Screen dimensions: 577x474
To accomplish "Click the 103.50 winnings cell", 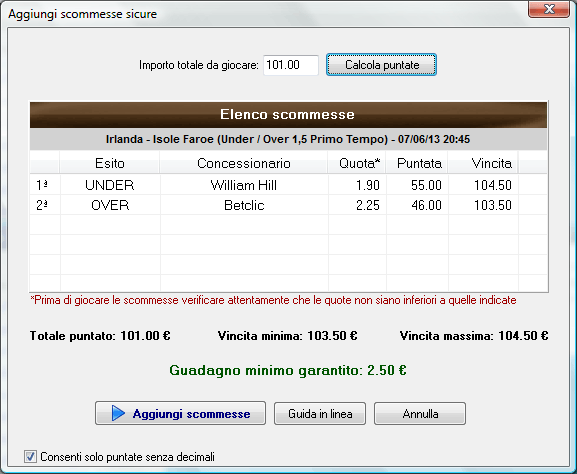I will coord(484,205).
